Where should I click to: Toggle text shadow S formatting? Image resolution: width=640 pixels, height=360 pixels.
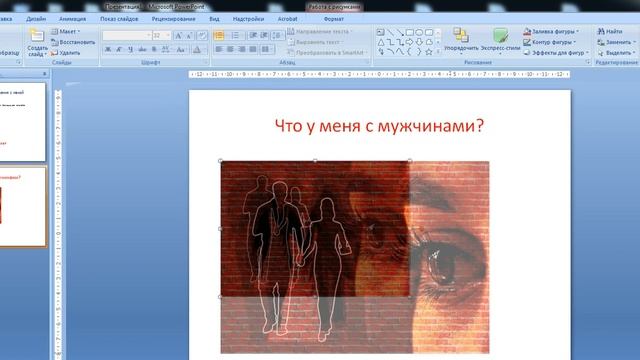154,49
